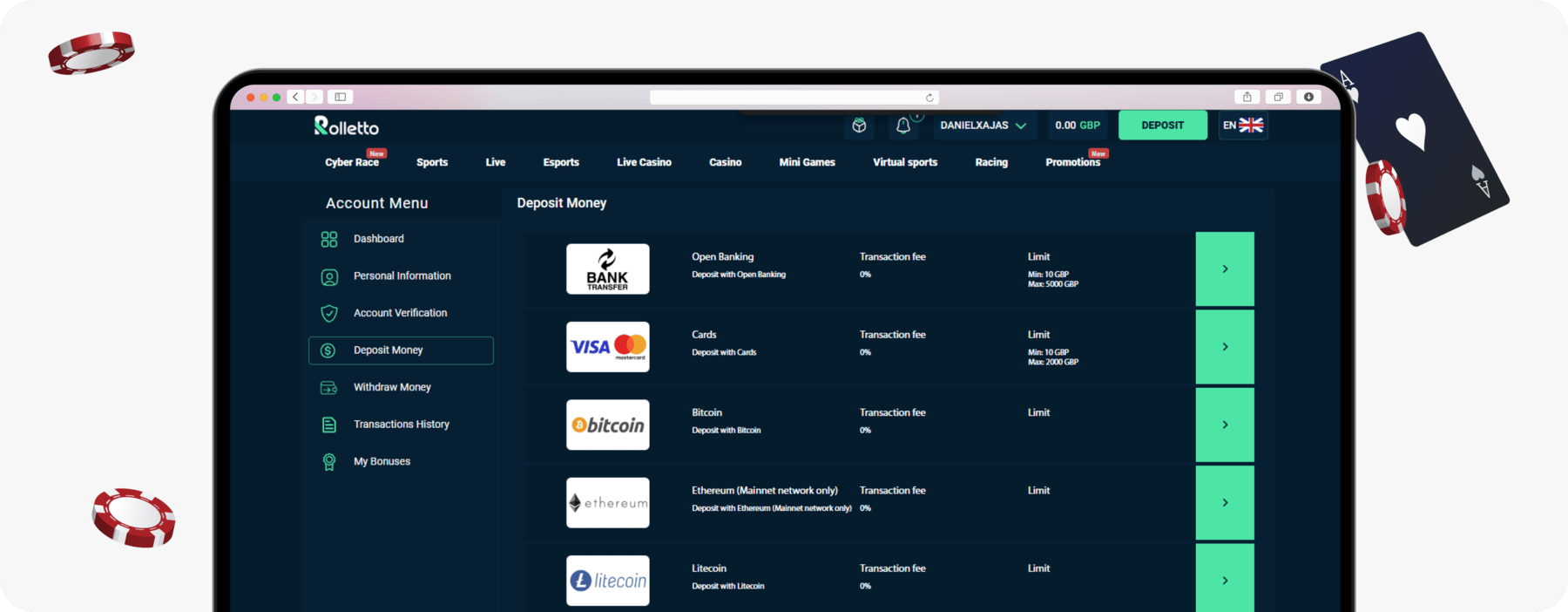The image size is (1568, 612).
Task: Click the Personal Information profile icon
Action: pos(329,276)
